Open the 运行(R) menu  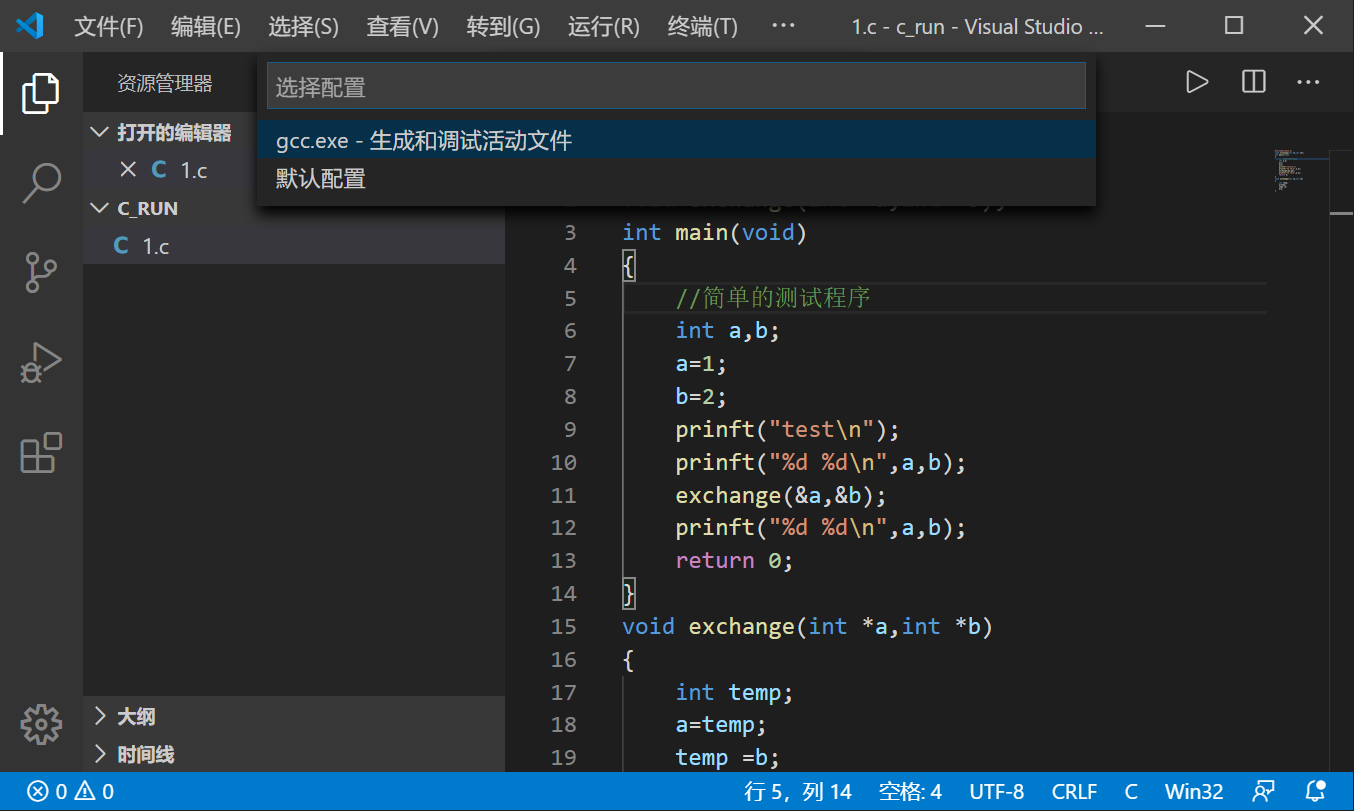pyautogui.click(x=603, y=27)
